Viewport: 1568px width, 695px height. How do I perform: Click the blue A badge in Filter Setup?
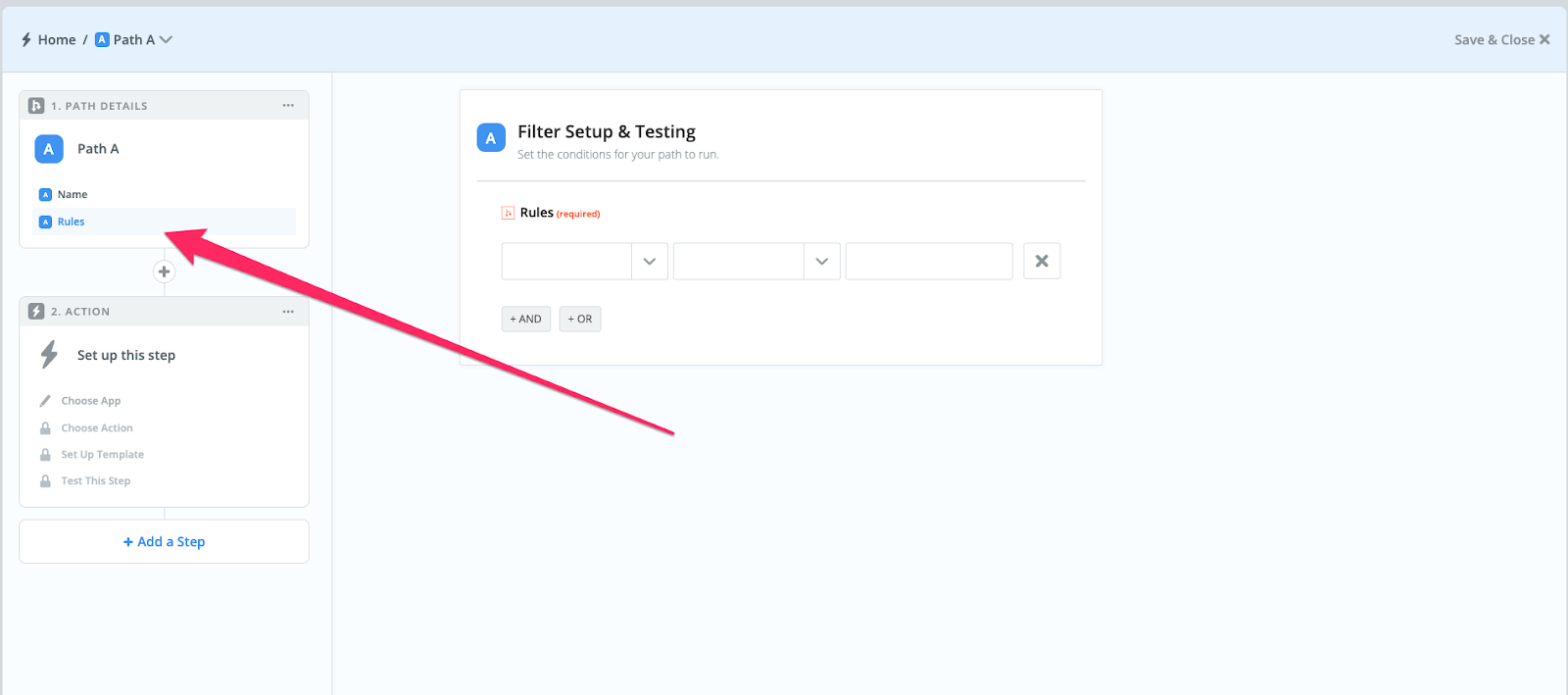491,138
